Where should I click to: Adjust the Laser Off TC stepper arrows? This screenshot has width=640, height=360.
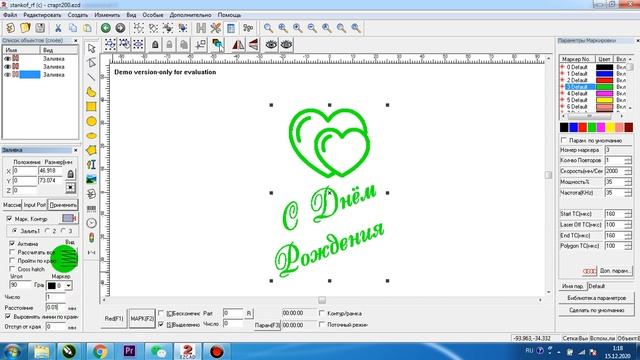point(628,224)
